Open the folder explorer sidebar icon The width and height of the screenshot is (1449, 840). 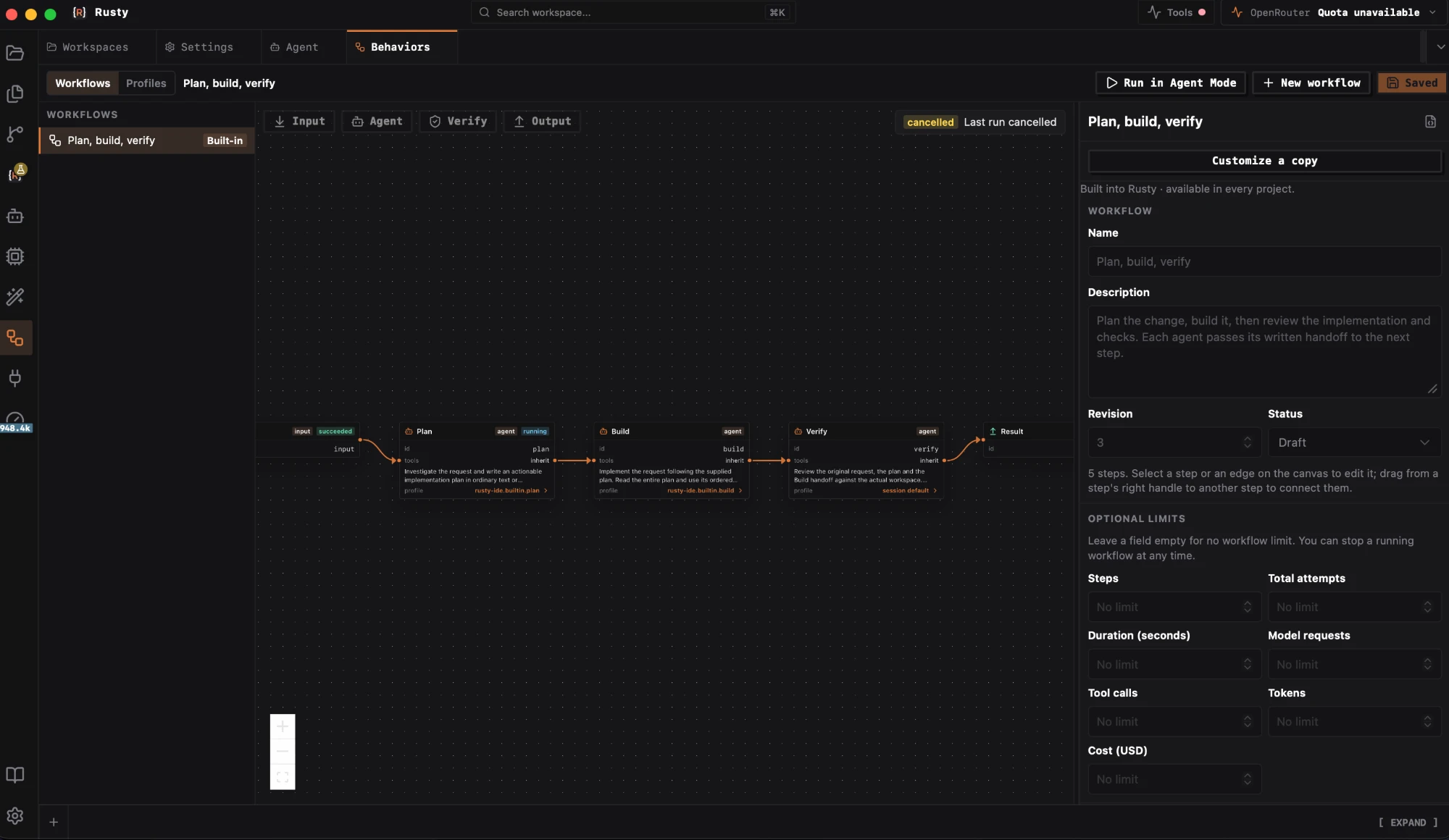[x=15, y=53]
